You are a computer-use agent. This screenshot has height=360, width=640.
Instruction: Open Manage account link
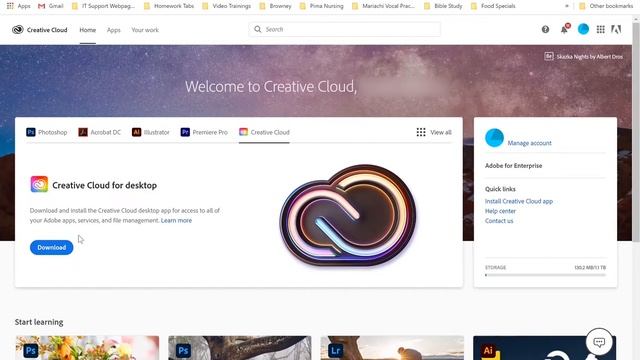point(529,143)
